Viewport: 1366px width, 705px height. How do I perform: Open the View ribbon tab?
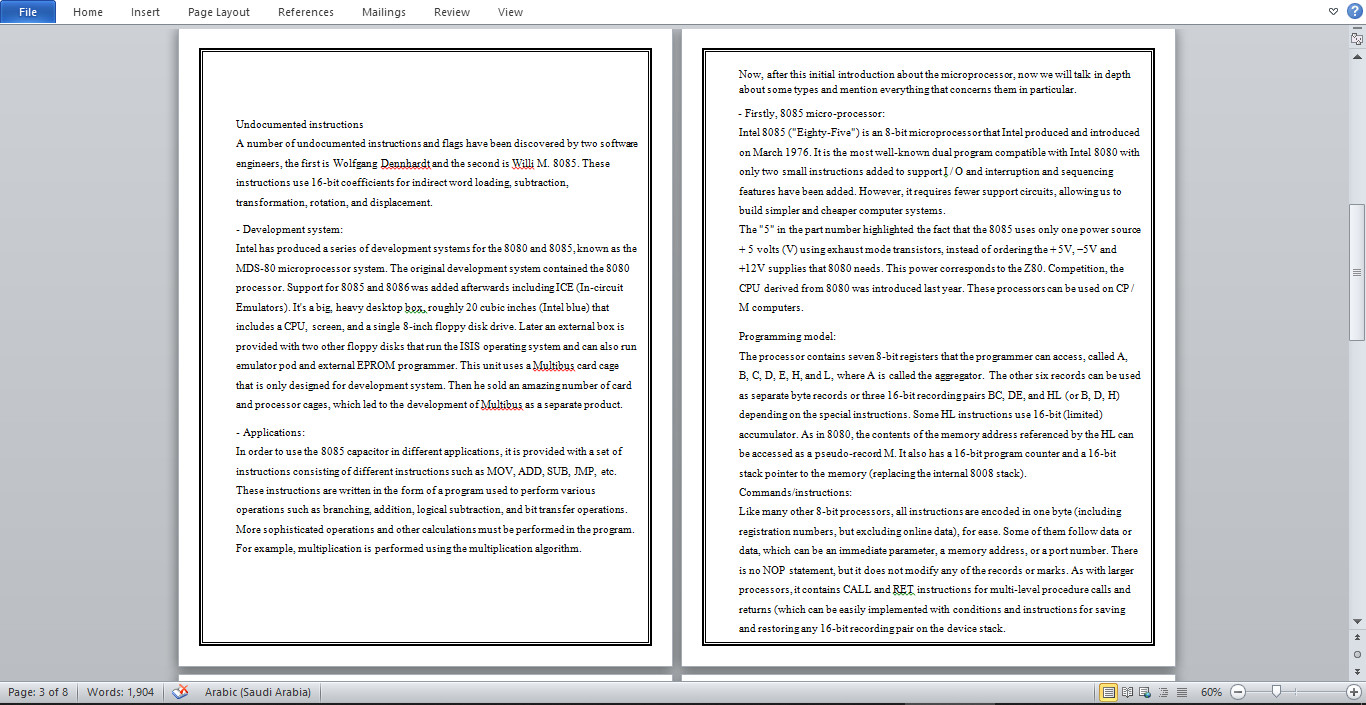(510, 12)
